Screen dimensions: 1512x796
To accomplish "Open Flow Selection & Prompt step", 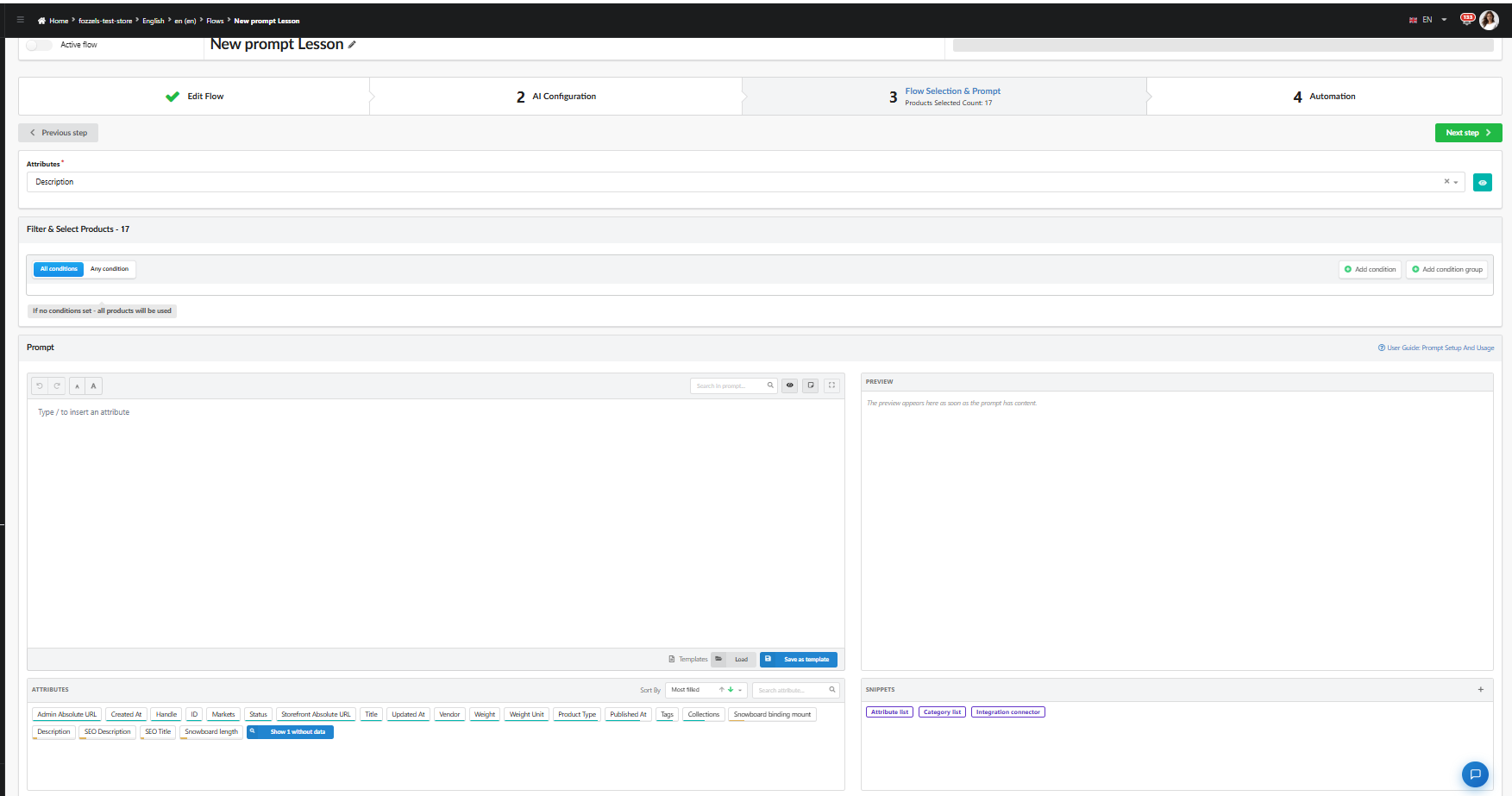I will pos(944,97).
